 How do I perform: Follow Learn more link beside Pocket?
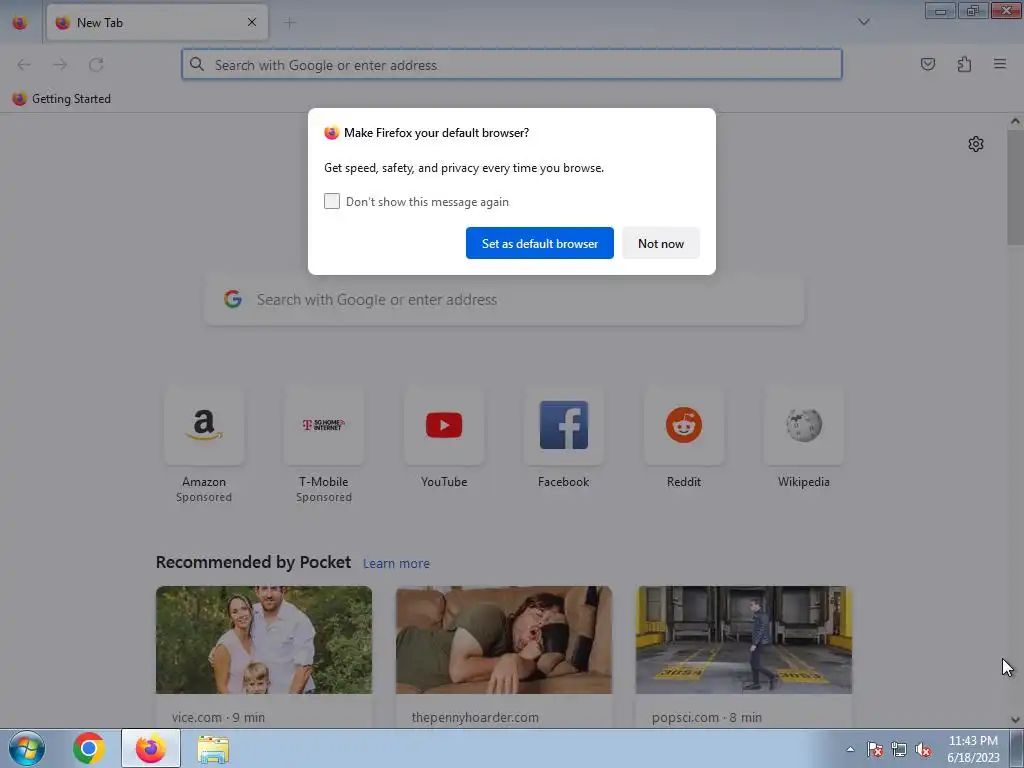point(396,564)
